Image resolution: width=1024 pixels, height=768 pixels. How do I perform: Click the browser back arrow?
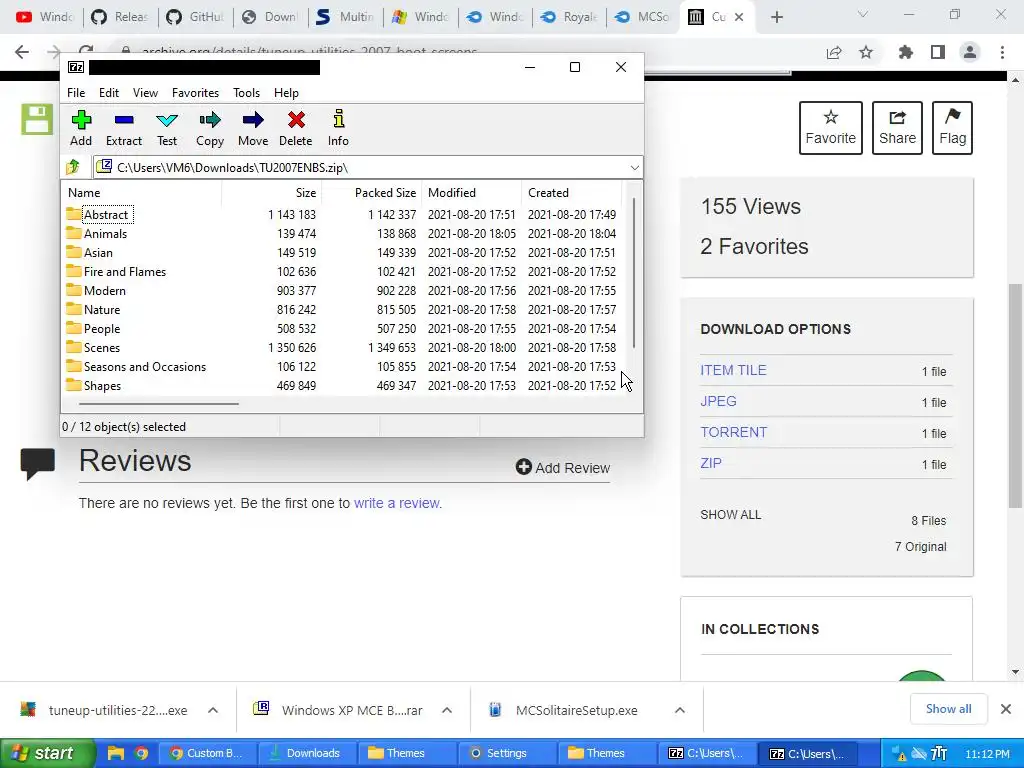(x=22, y=52)
